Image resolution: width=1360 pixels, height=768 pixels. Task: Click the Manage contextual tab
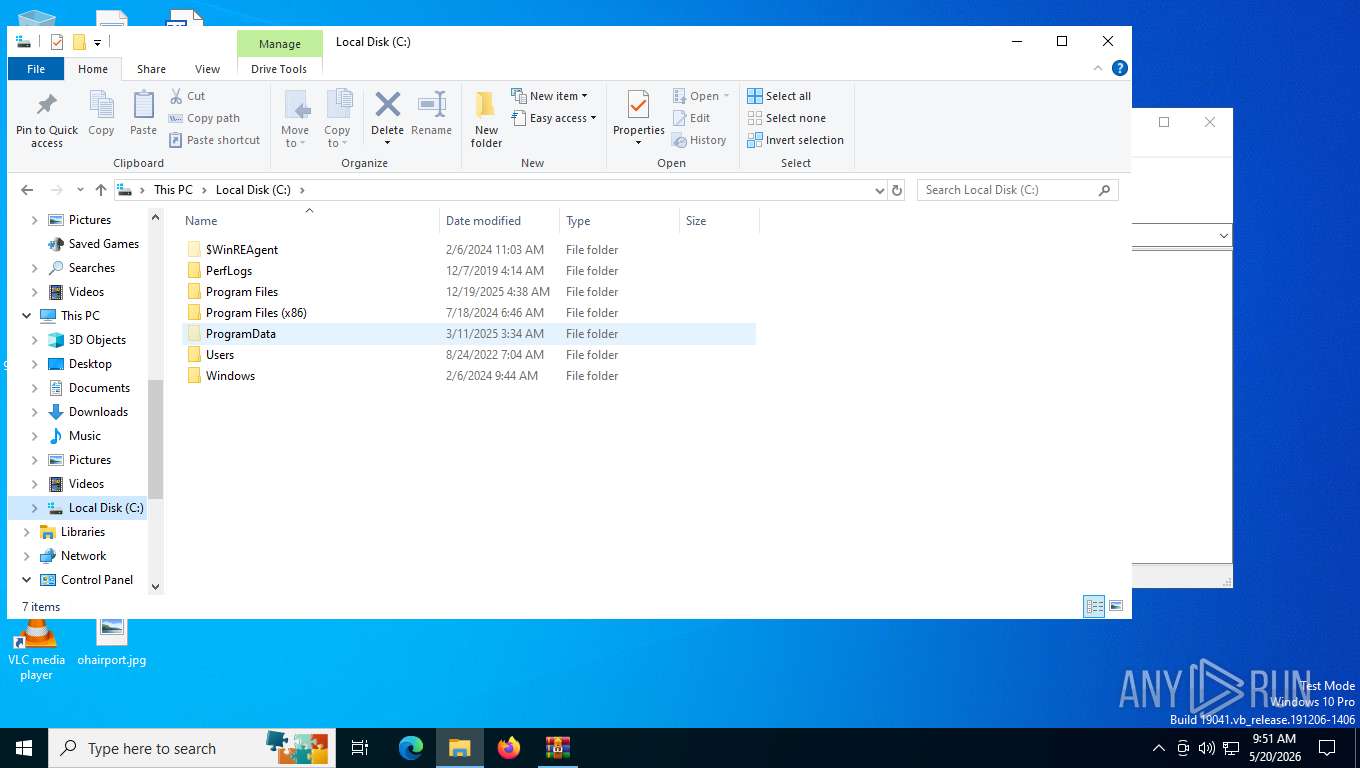pyautogui.click(x=280, y=44)
